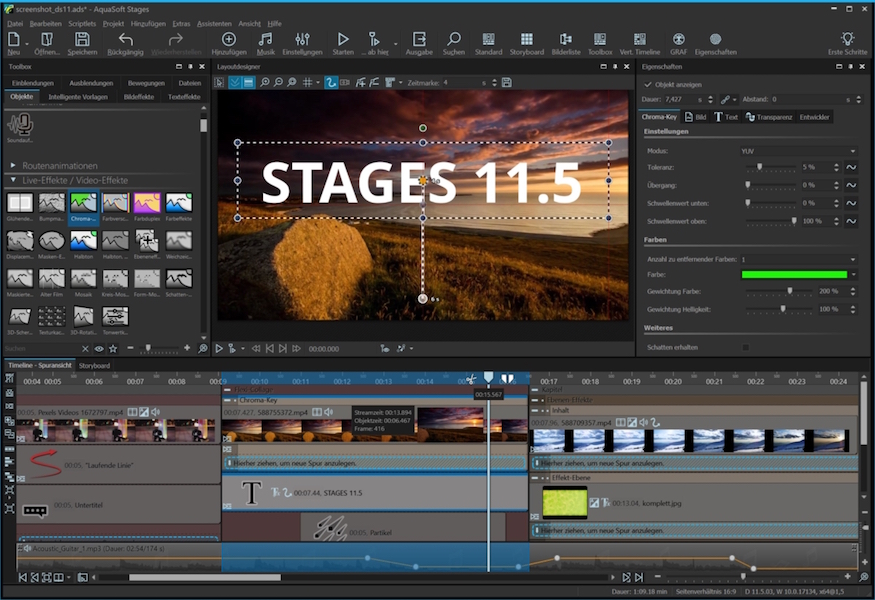Open a project with Öffnen icon

tap(47, 39)
